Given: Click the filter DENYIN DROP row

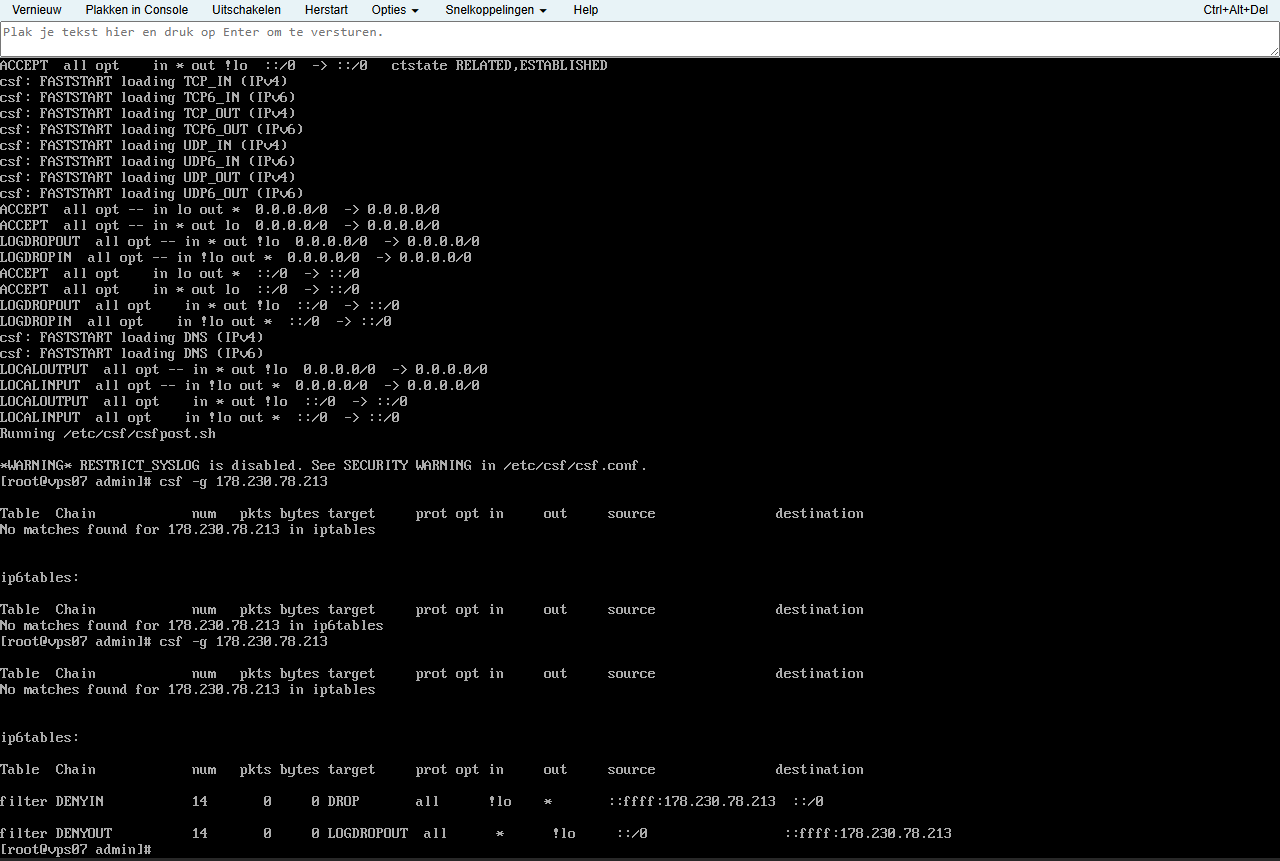Looking at the screenshot, I should pyautogui.click(x=411, y=801).
